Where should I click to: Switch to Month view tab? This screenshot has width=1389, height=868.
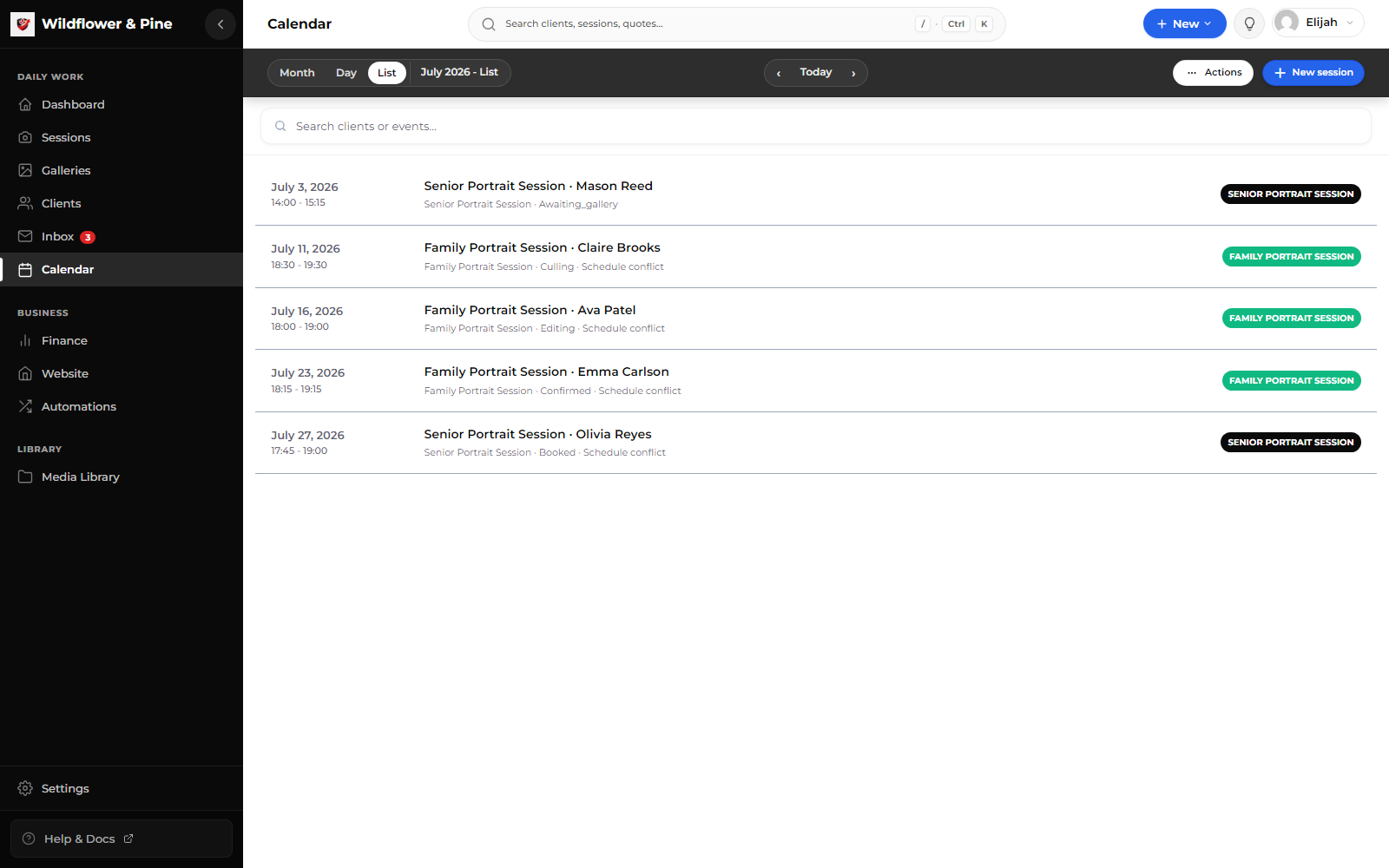point(297,73)
